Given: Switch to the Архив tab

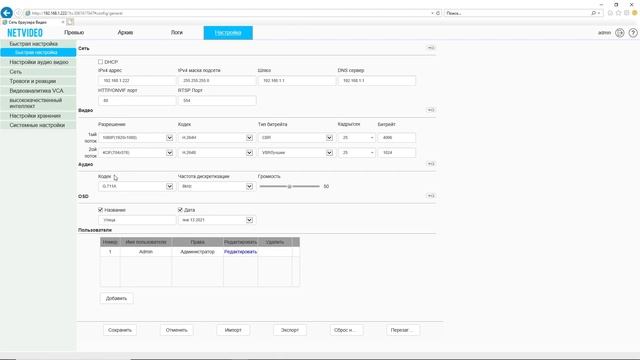Looking at the screenshot, I should (x=125, y=33).
